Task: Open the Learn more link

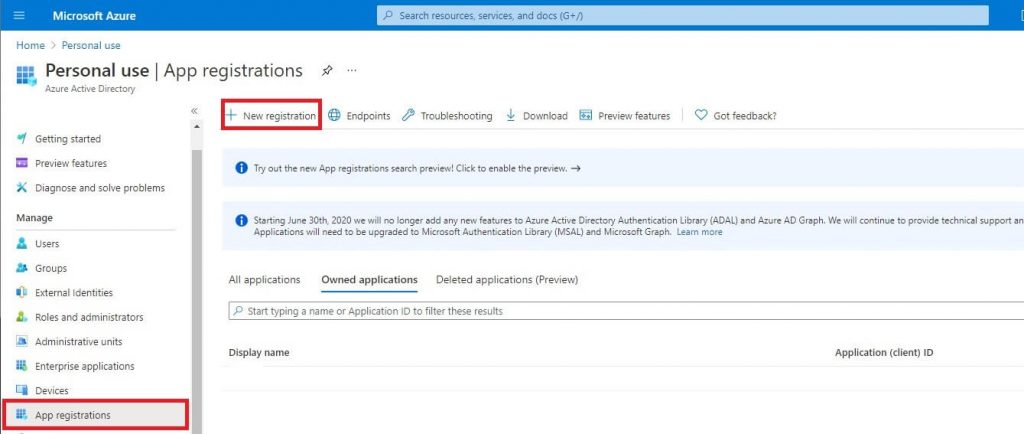Action: pos(699,232)
